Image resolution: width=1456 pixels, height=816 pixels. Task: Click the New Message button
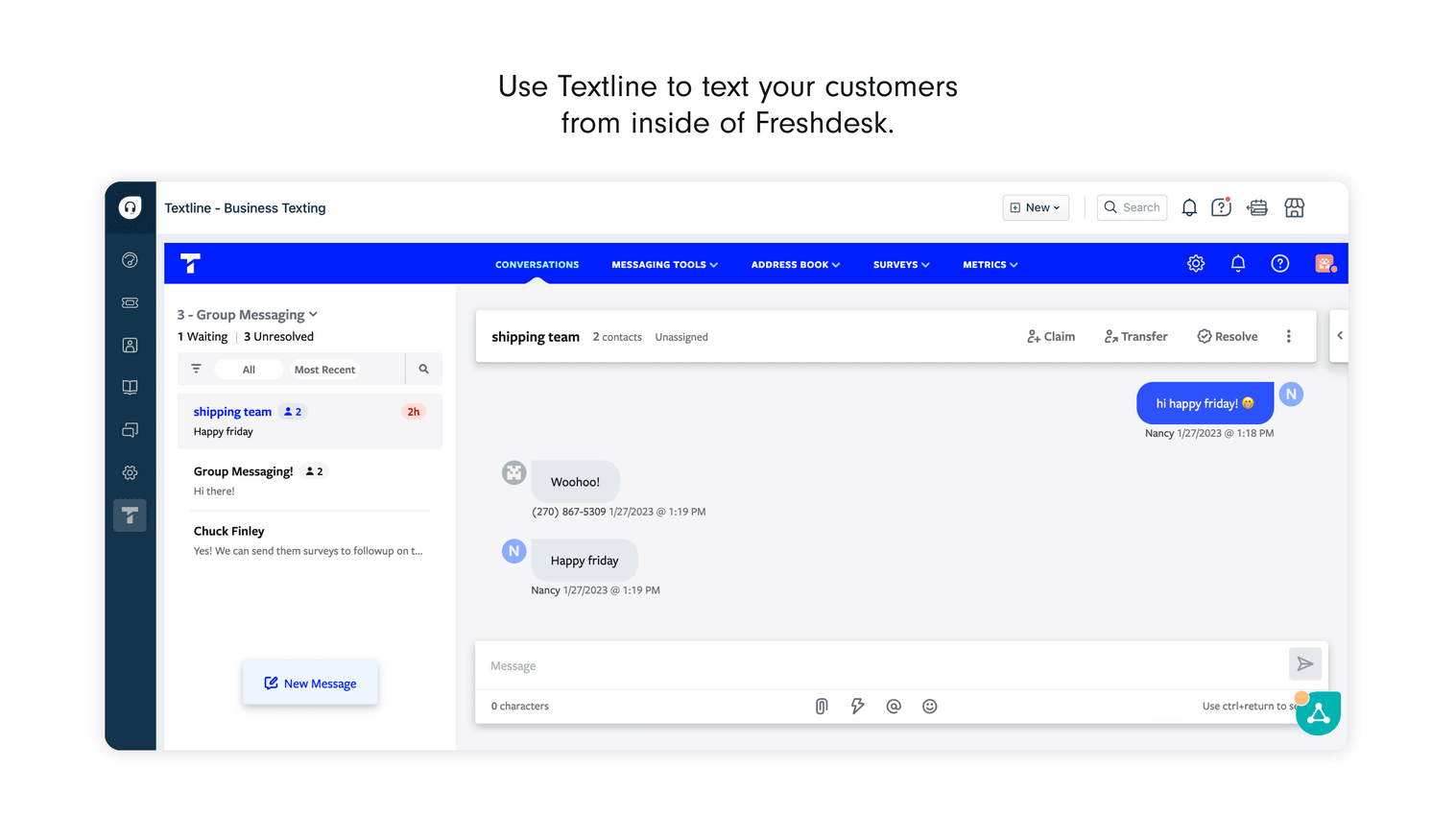(310, 684)
